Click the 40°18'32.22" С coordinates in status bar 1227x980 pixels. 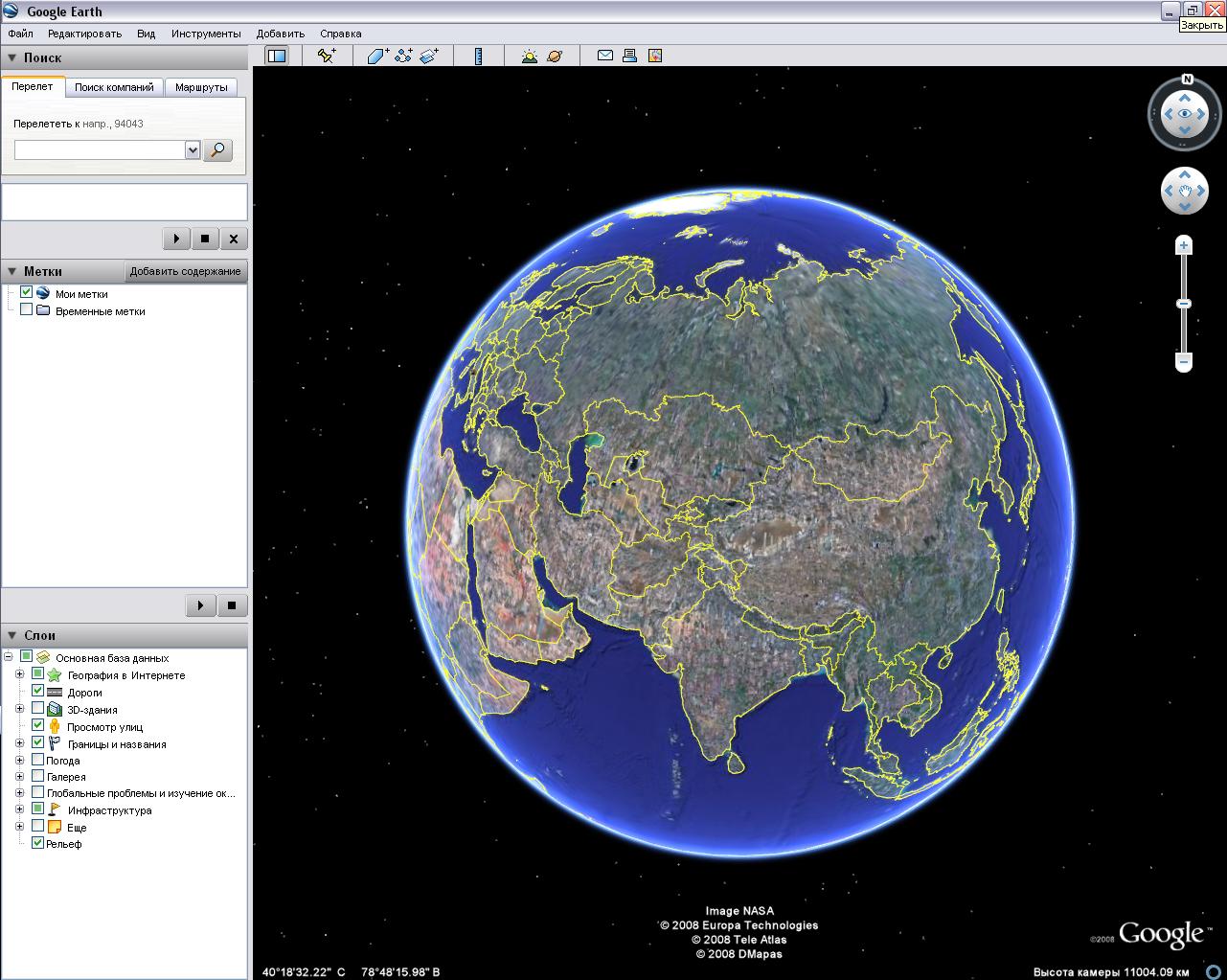coord(304,971)
